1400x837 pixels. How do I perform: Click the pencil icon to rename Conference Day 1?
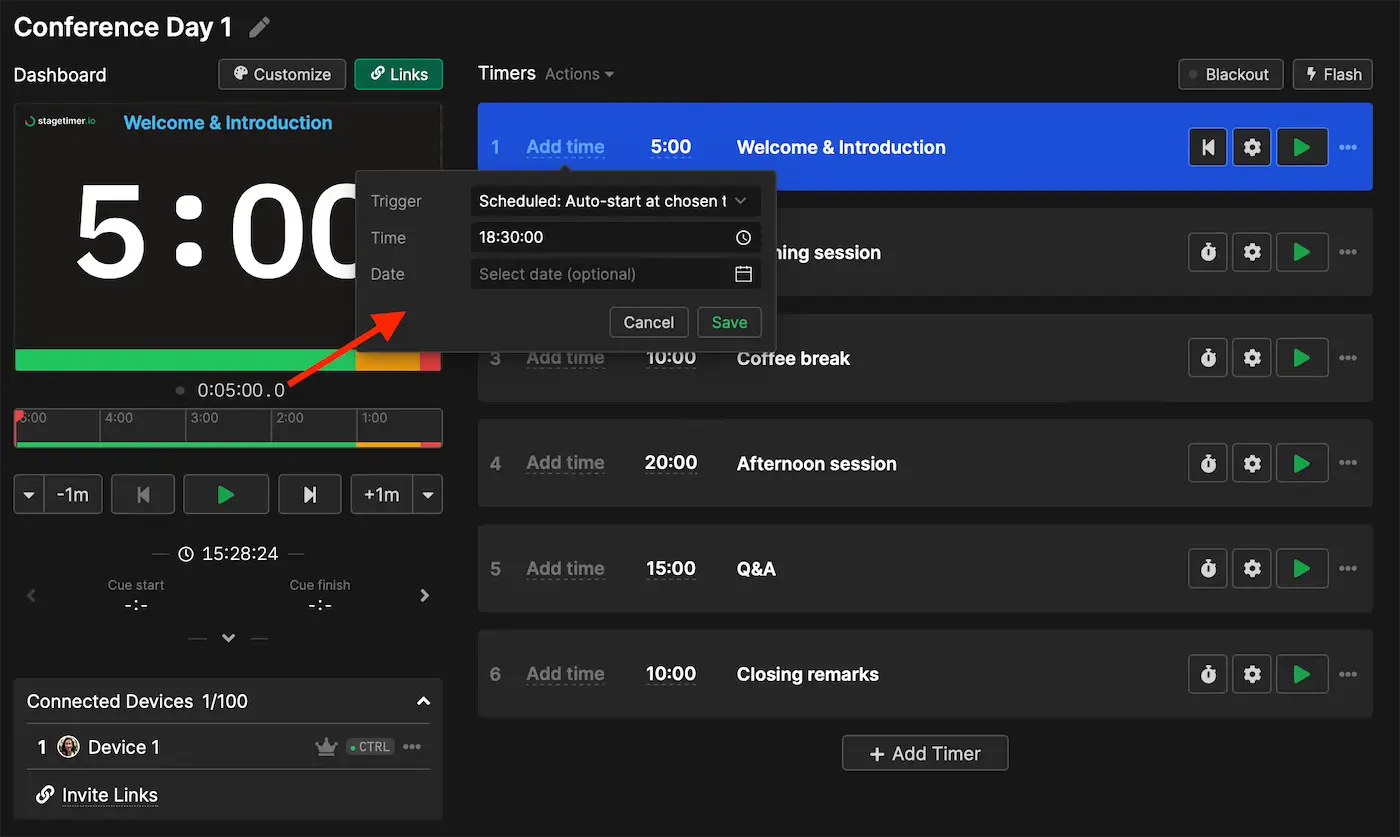[258, 27]
